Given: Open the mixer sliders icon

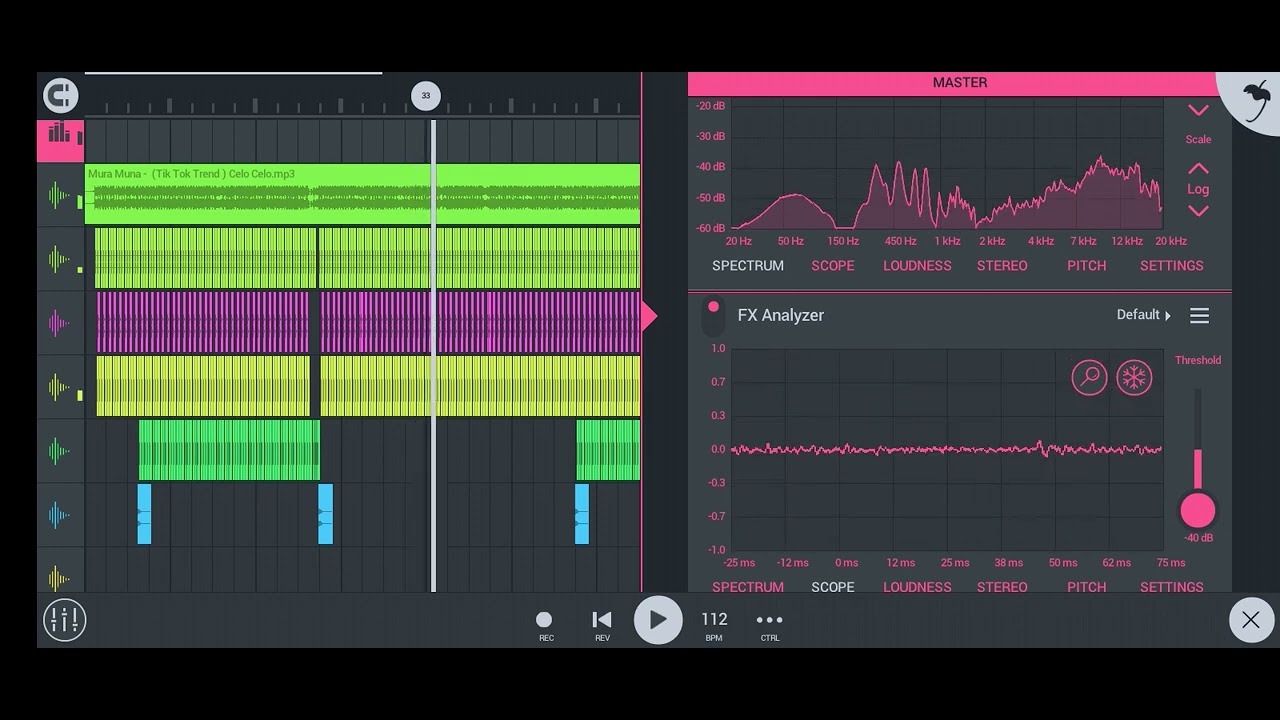Looking at the screenshot, I should (x=65, y=620).
